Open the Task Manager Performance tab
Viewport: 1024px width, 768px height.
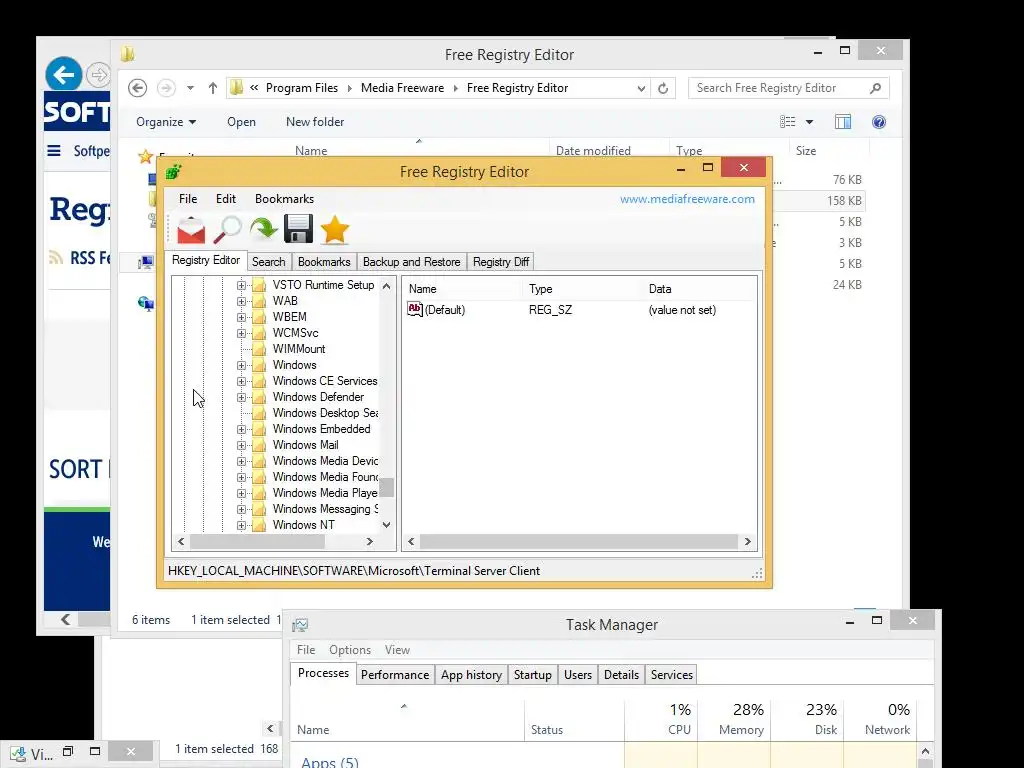[395, 675]
